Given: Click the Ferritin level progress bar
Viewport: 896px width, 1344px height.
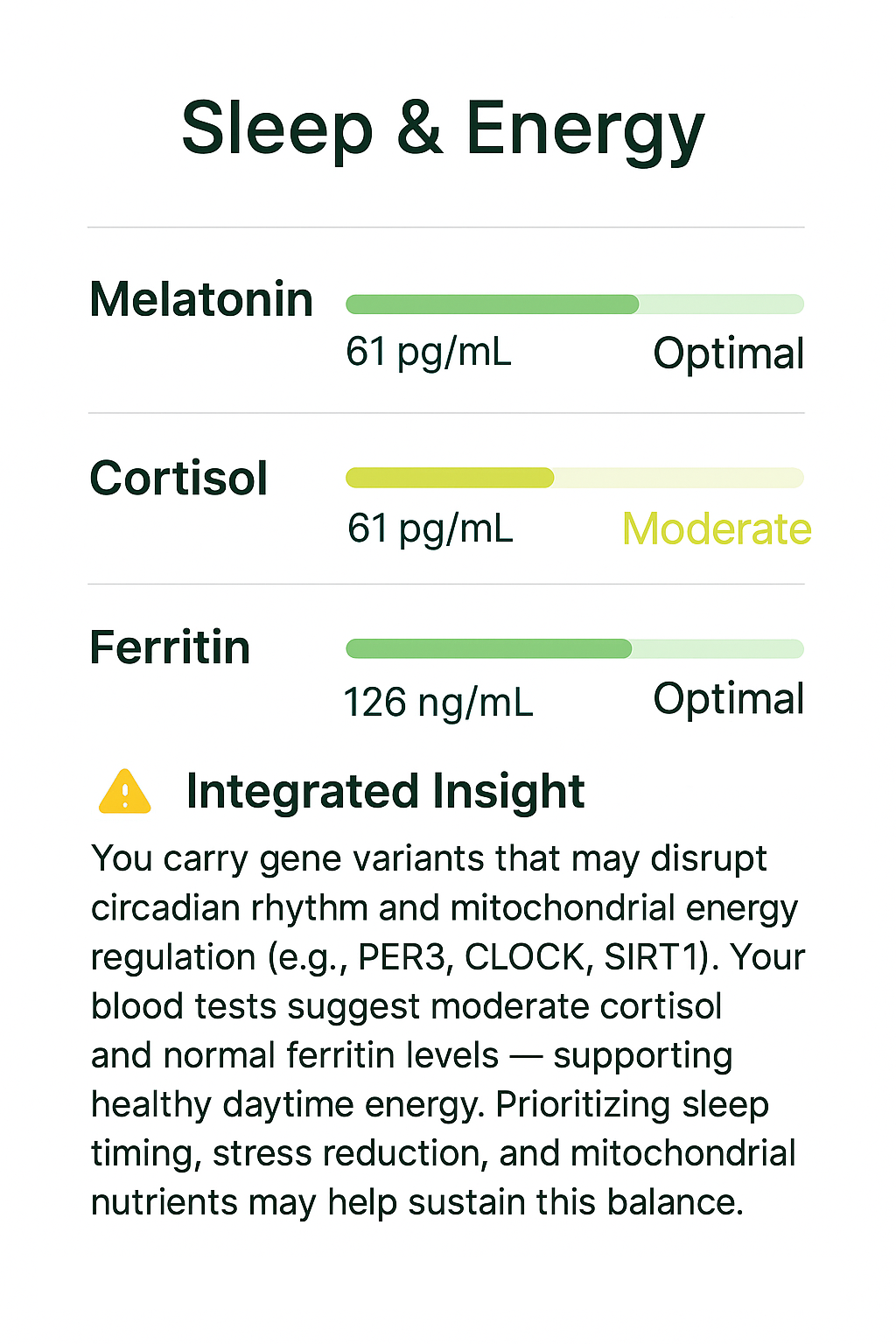Looking at the screenshot, I should (574, 648).
